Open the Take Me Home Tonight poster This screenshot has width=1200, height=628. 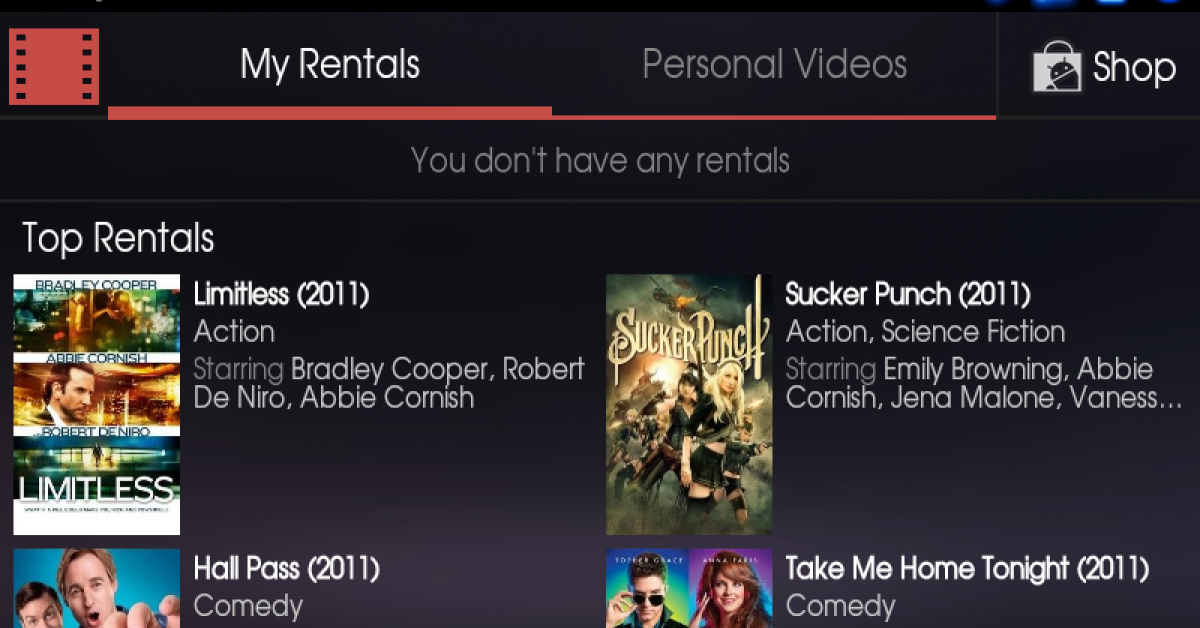click(x=689, y=588)
